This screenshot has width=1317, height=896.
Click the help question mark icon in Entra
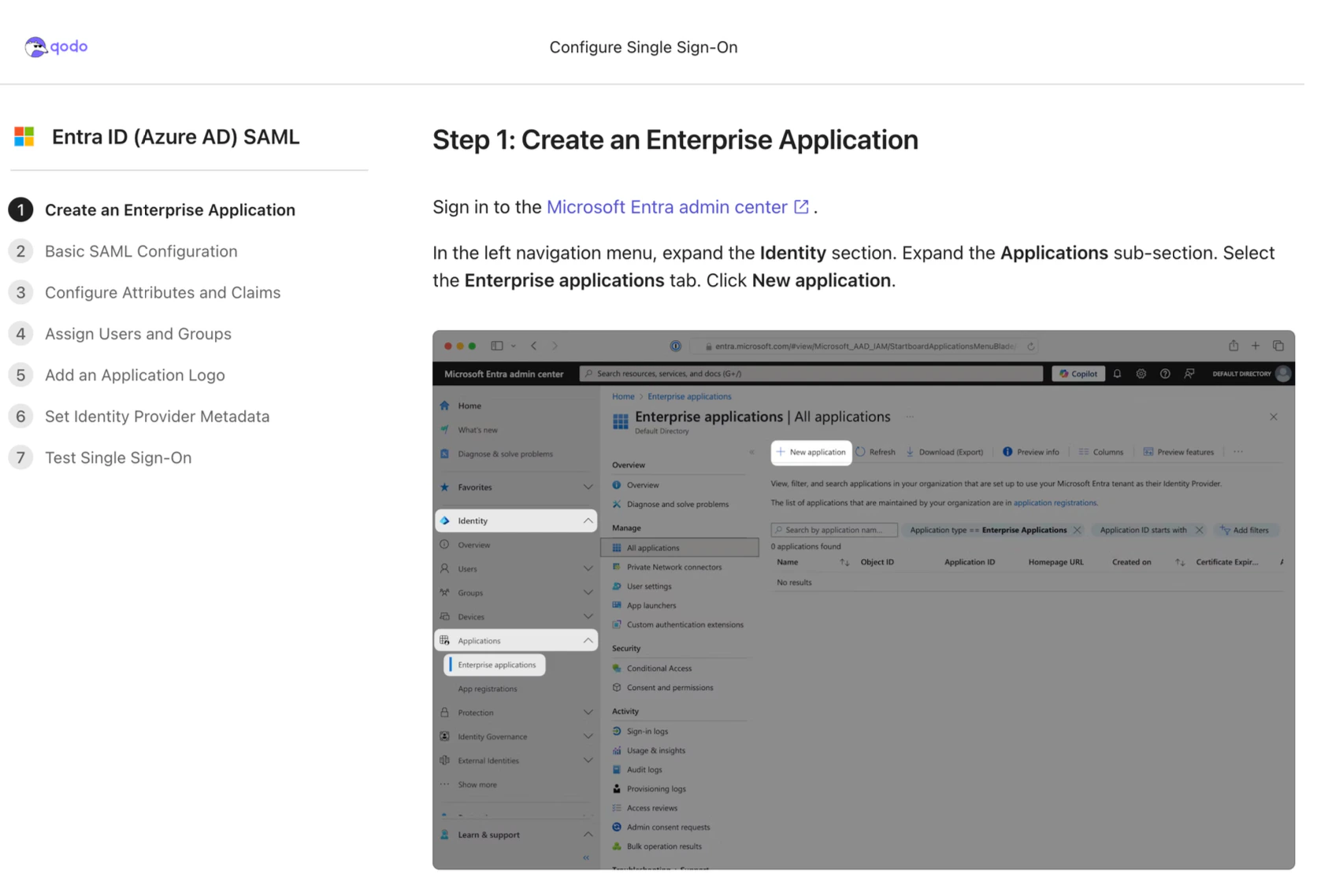point(1165,374)
